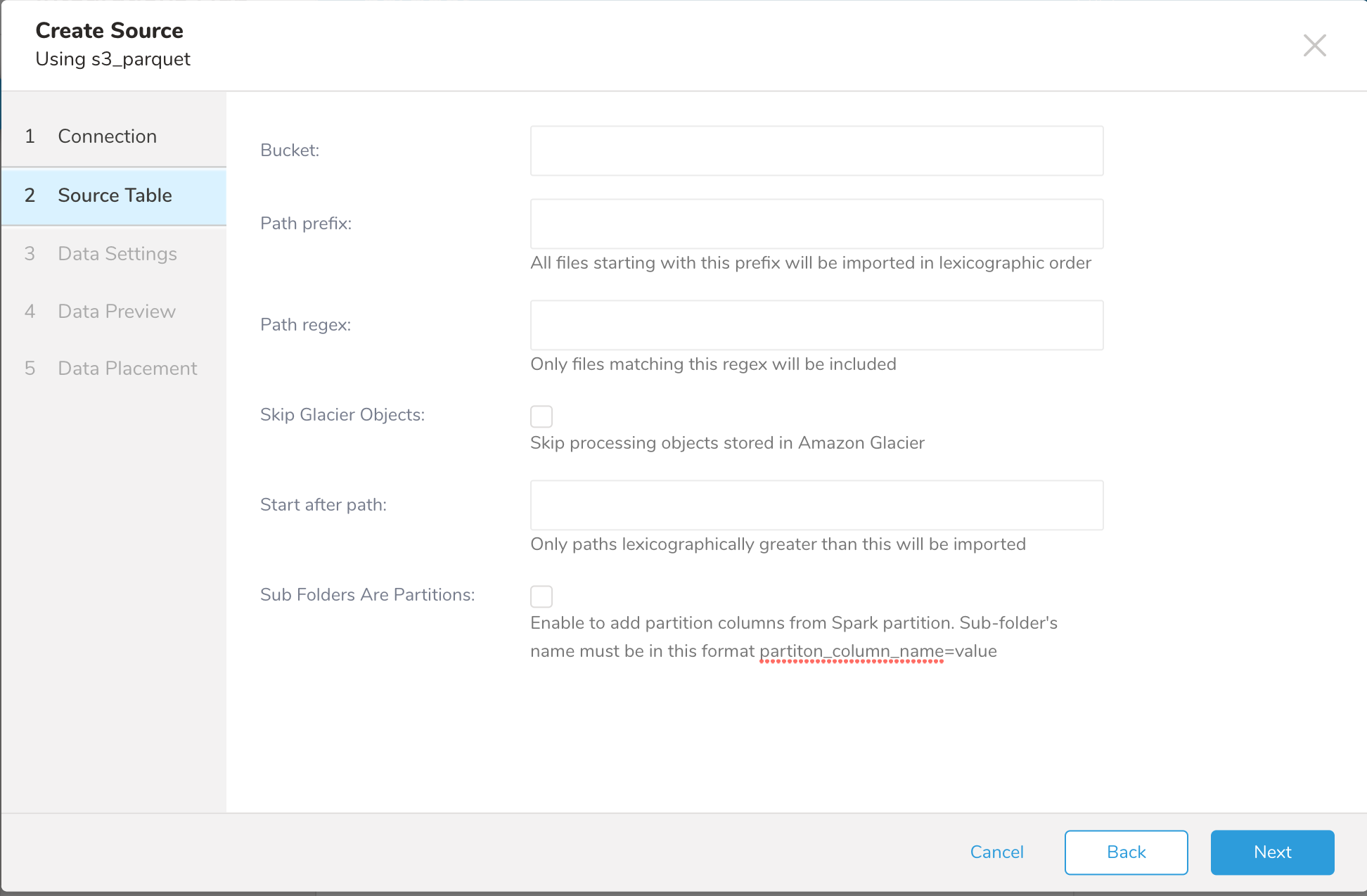This screenshot has width=1367, height=896.
Task: Open Data Placement step
Action: [x=127, y=369]
